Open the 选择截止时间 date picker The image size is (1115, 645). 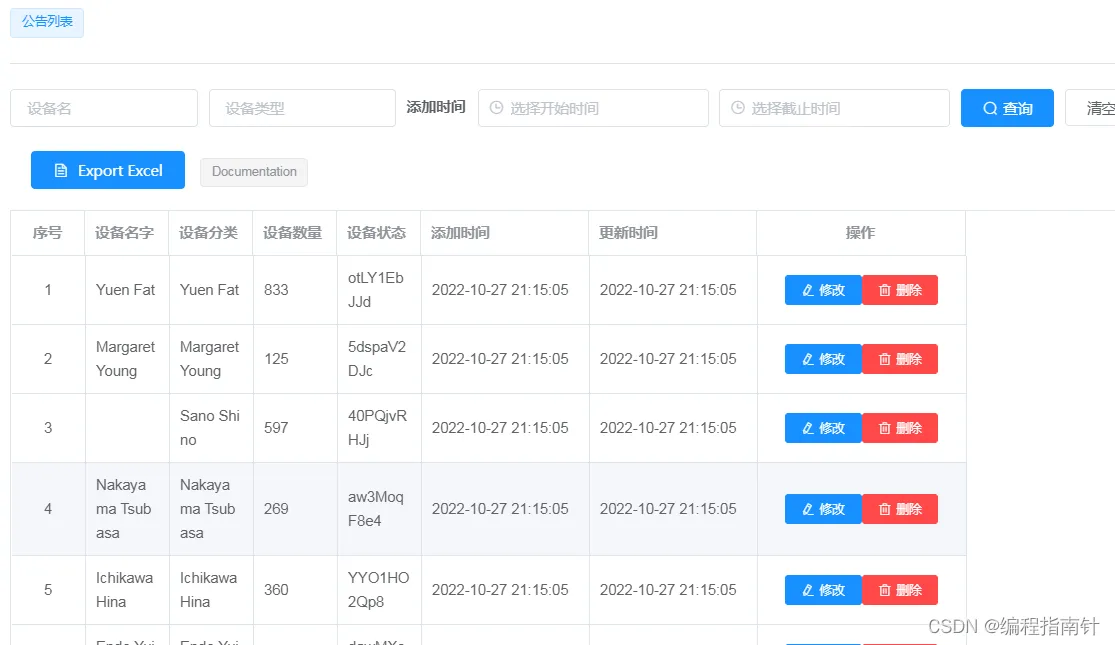tap(834, 108)
